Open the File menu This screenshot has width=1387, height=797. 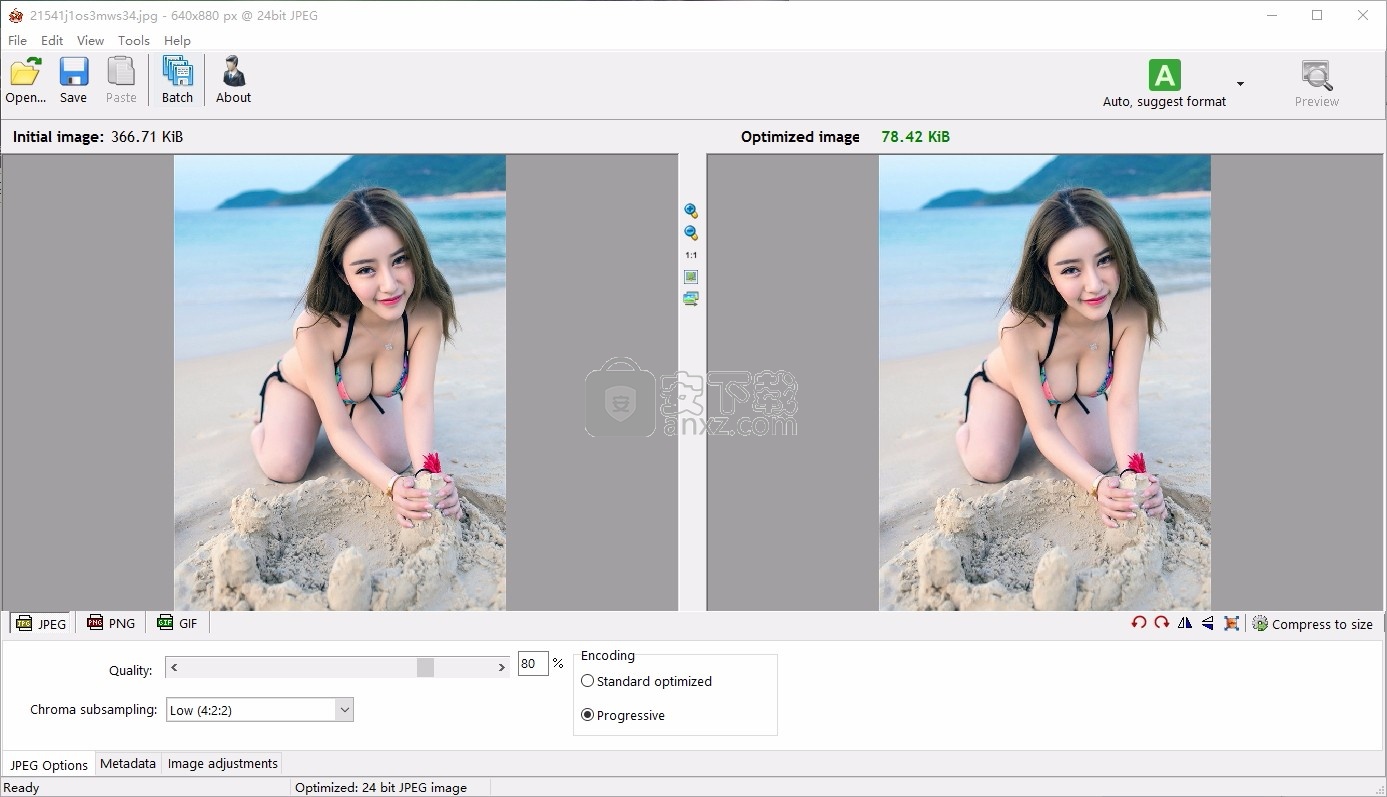(18, 41)
